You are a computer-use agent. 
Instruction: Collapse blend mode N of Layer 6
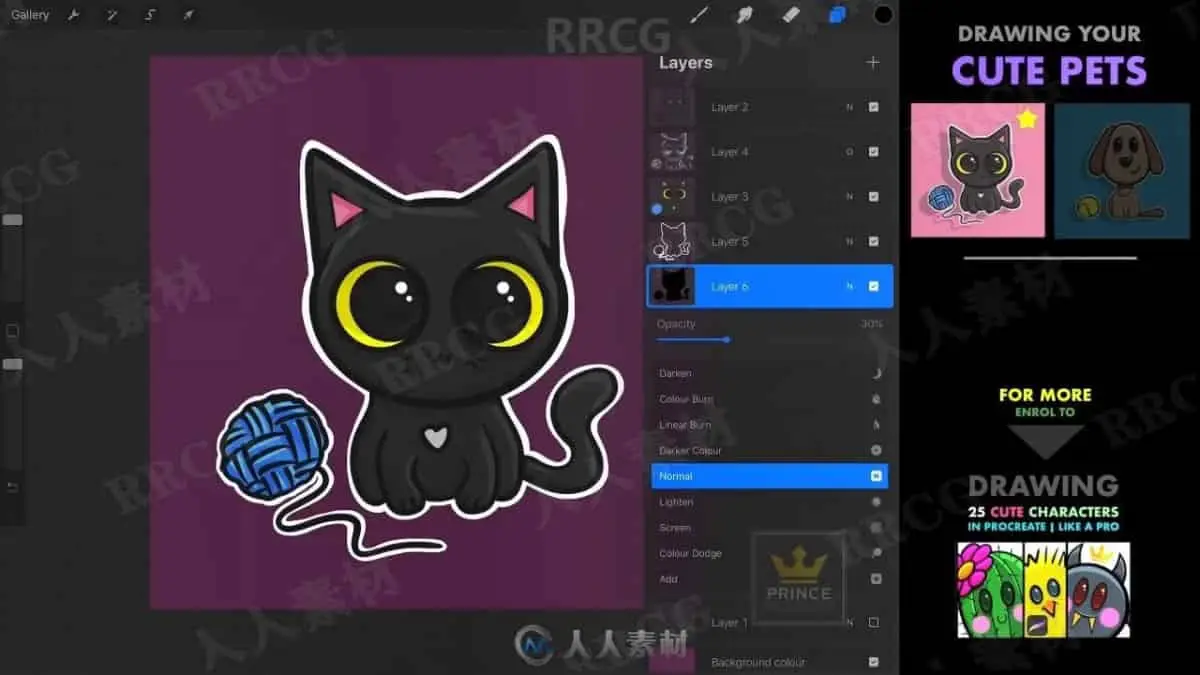pyautogui.click(x=850, y=286)
